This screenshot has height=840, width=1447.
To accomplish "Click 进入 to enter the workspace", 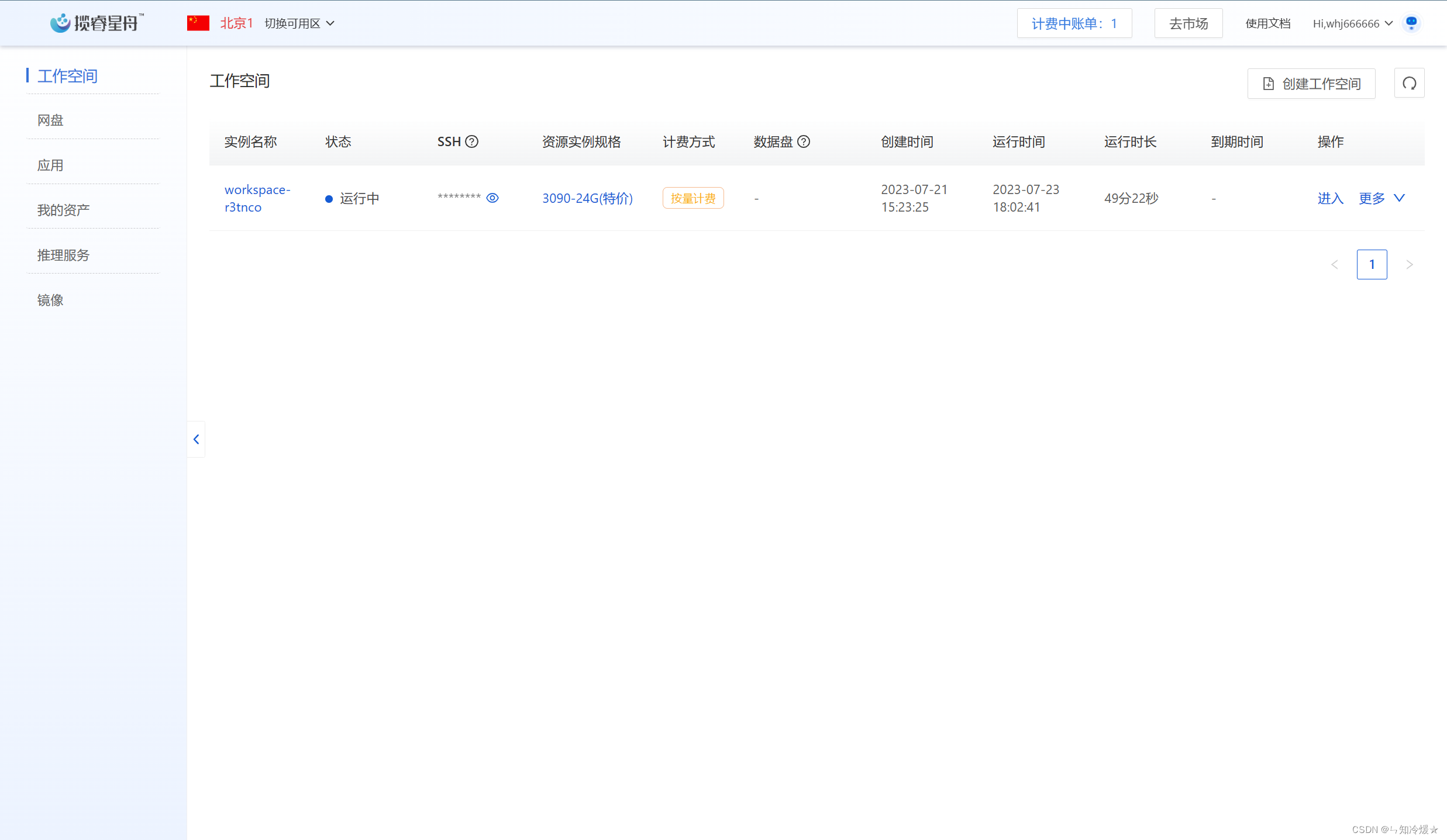I will 1329,198.
